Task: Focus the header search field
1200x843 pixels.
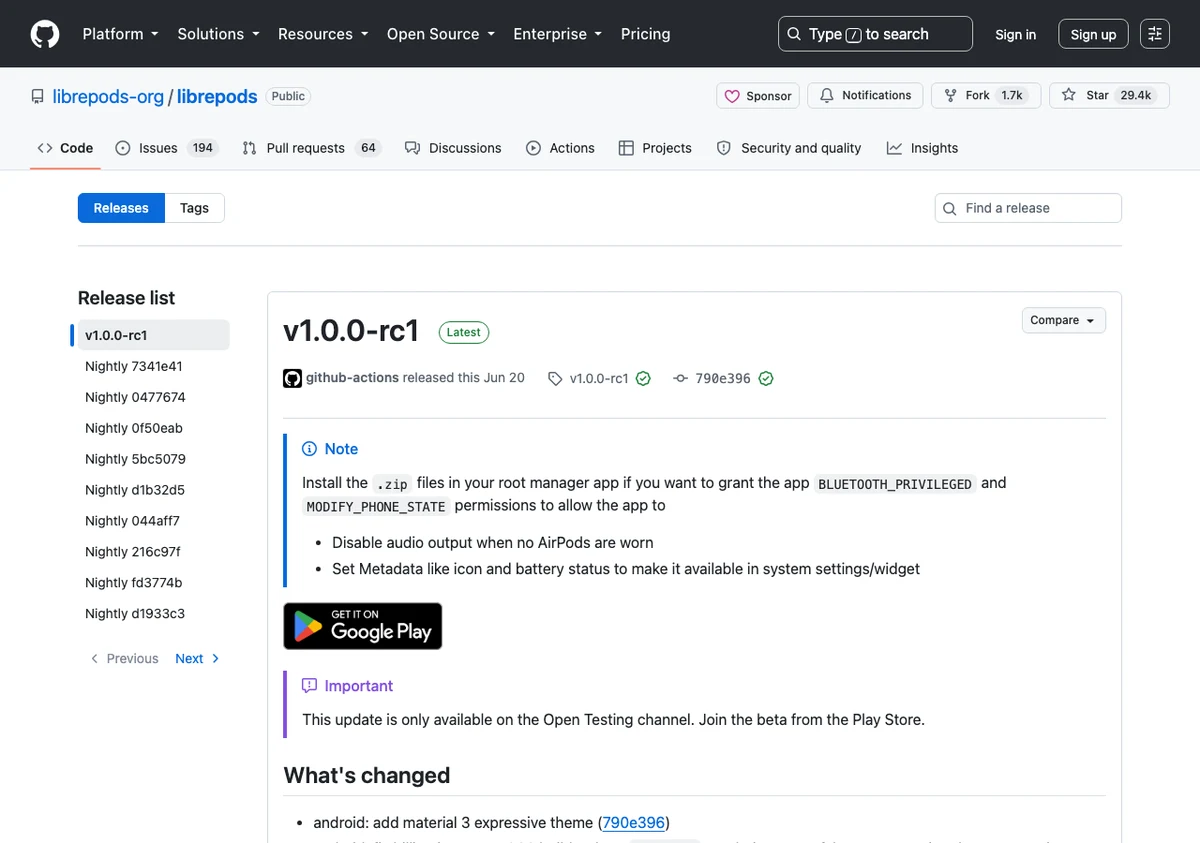Action: pos(875,34)
